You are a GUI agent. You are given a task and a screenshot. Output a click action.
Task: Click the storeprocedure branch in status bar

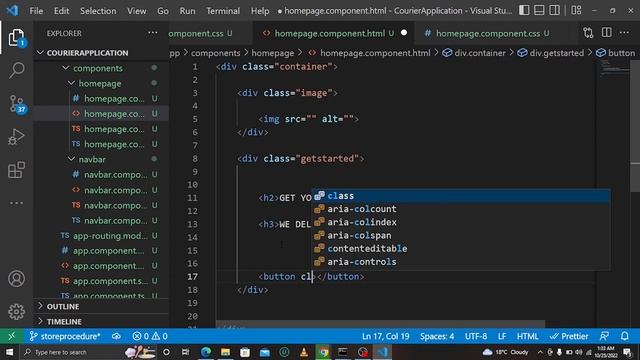[x=64, y=336]
